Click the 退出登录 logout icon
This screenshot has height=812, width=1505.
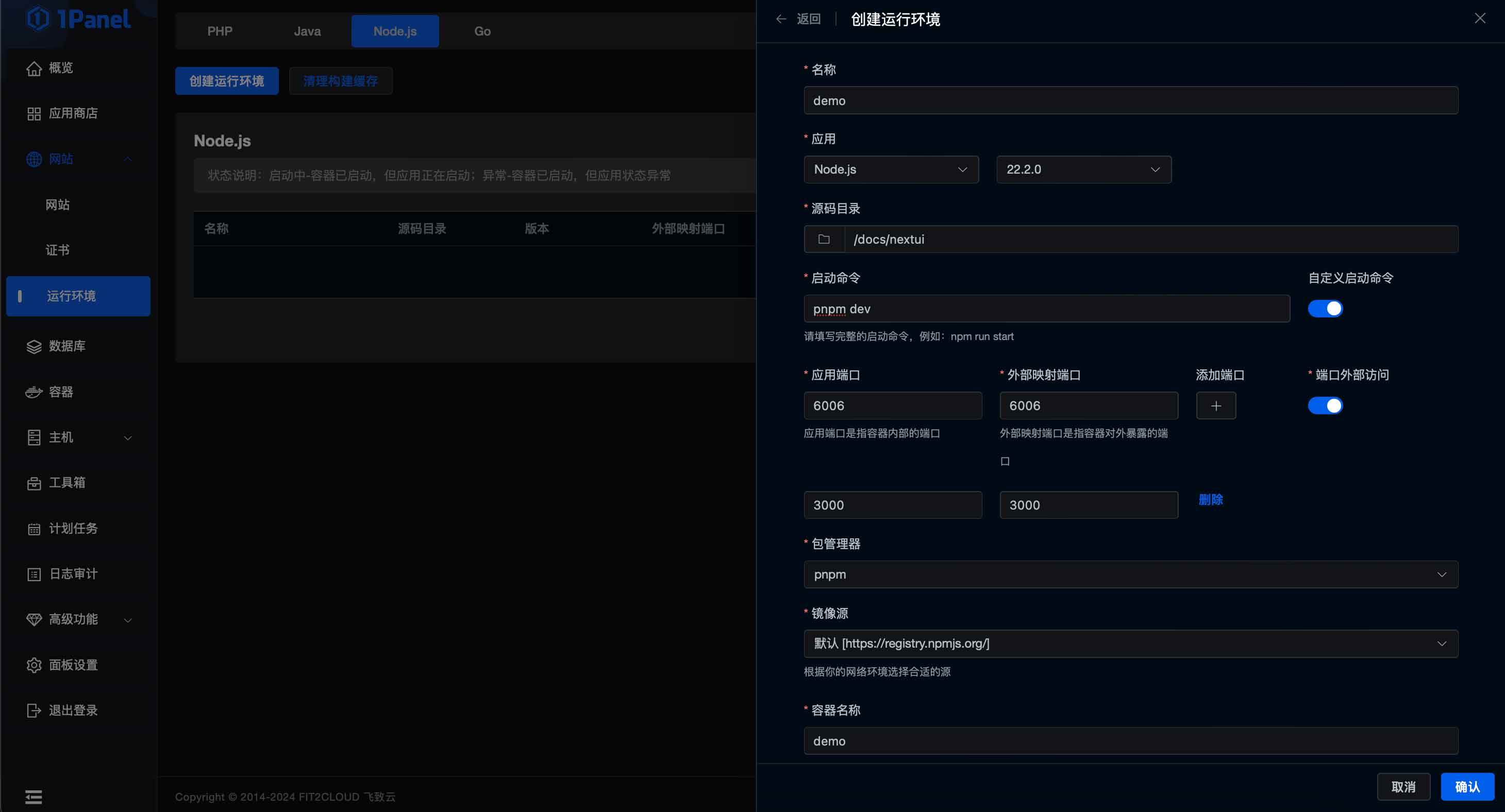34,711
